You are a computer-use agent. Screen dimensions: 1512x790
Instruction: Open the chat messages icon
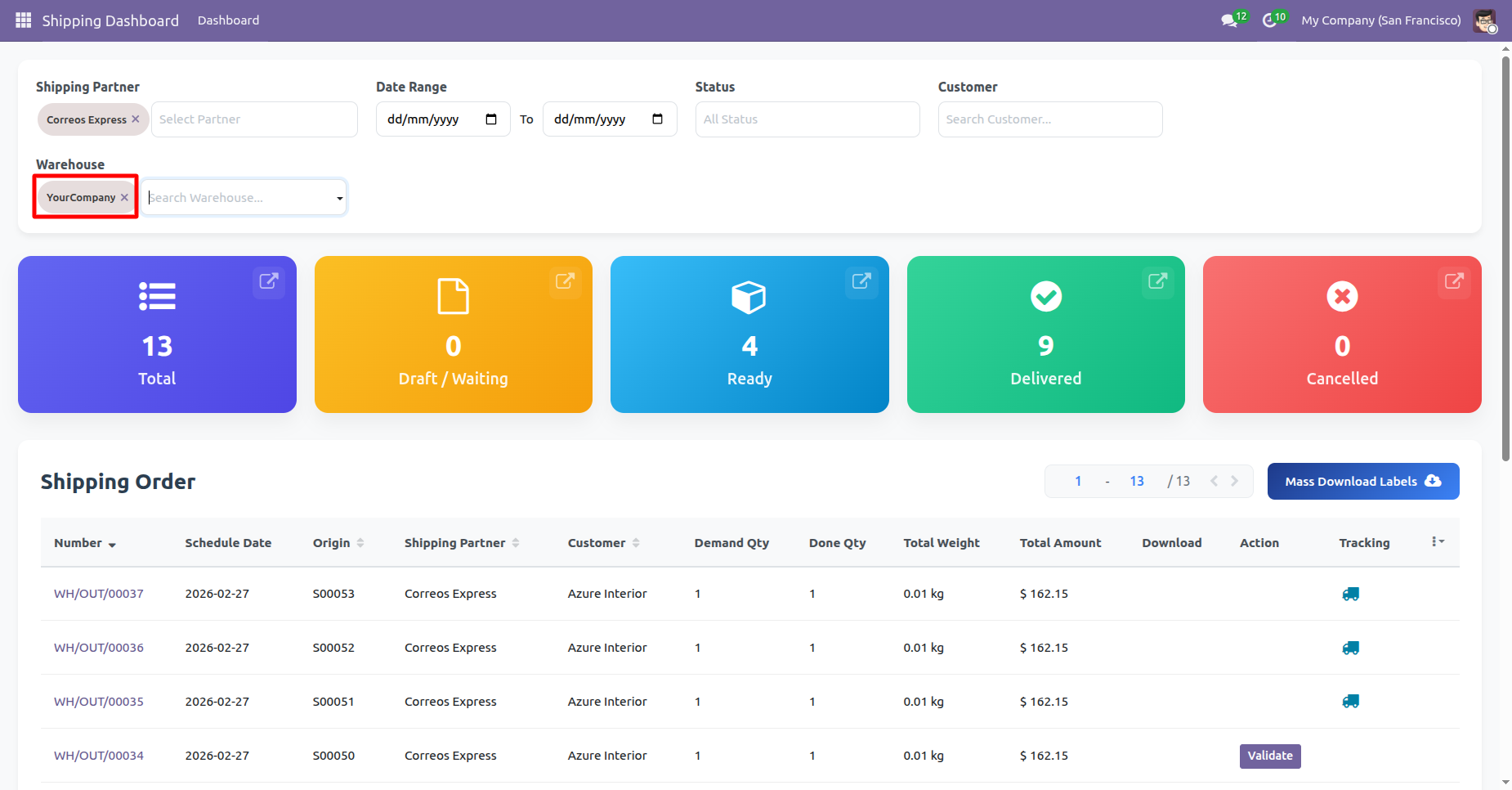point(1229,20)
